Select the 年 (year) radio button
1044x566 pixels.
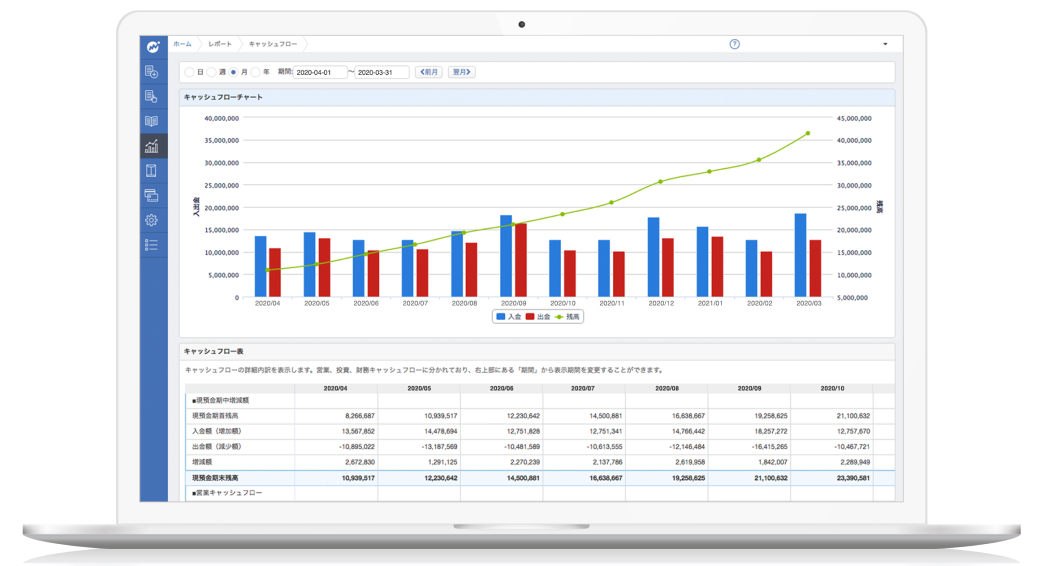click(255, 72)
